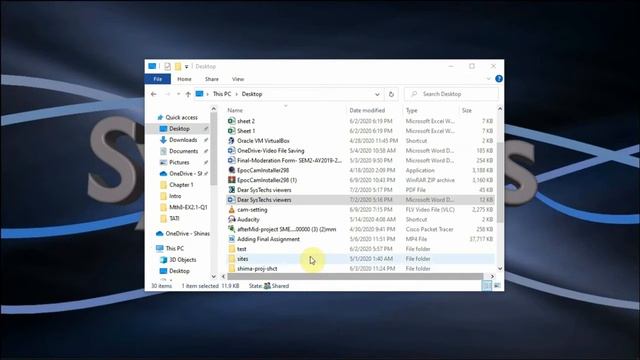Screen dimensions: 640x360
Task: Select the test folder icon
Action: pyautogui.click(x=231, y=249)
